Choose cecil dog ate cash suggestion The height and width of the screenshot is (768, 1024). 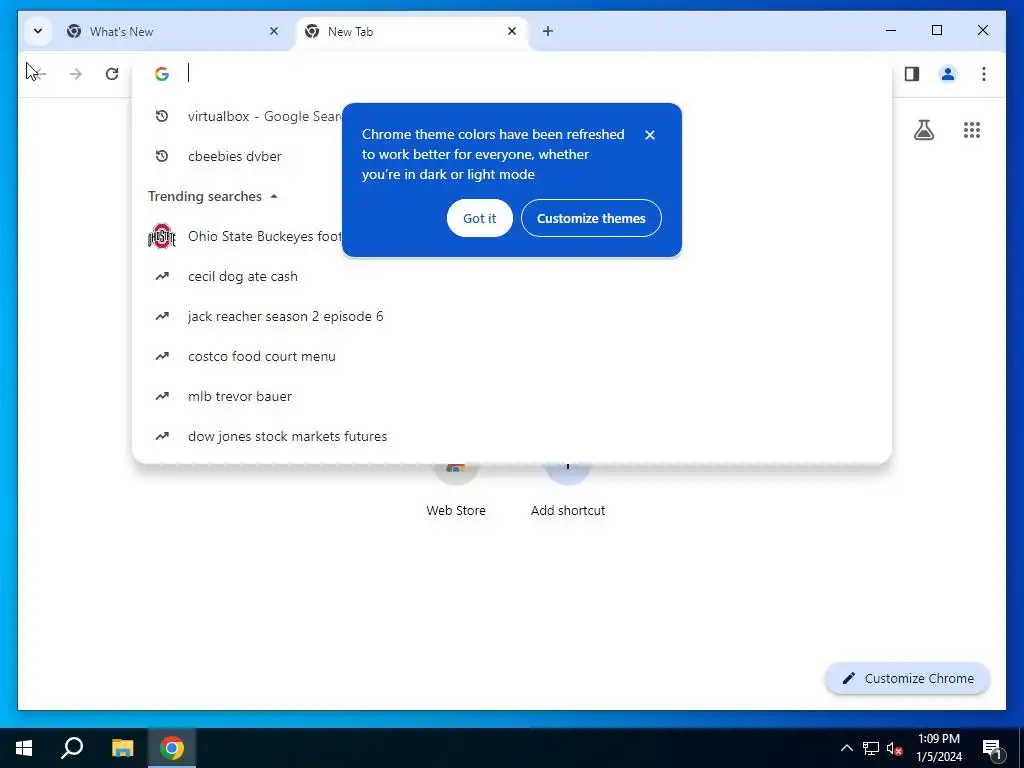[511, 276]
